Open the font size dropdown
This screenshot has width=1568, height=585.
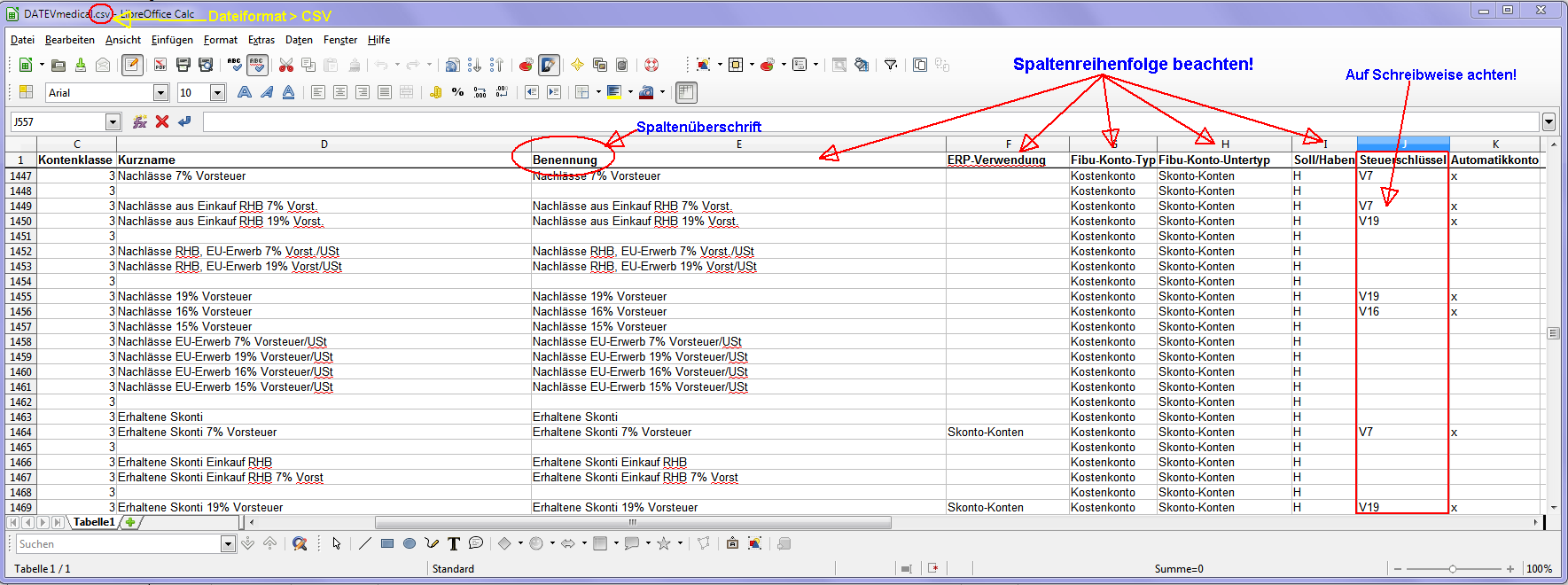coord(217,93)
